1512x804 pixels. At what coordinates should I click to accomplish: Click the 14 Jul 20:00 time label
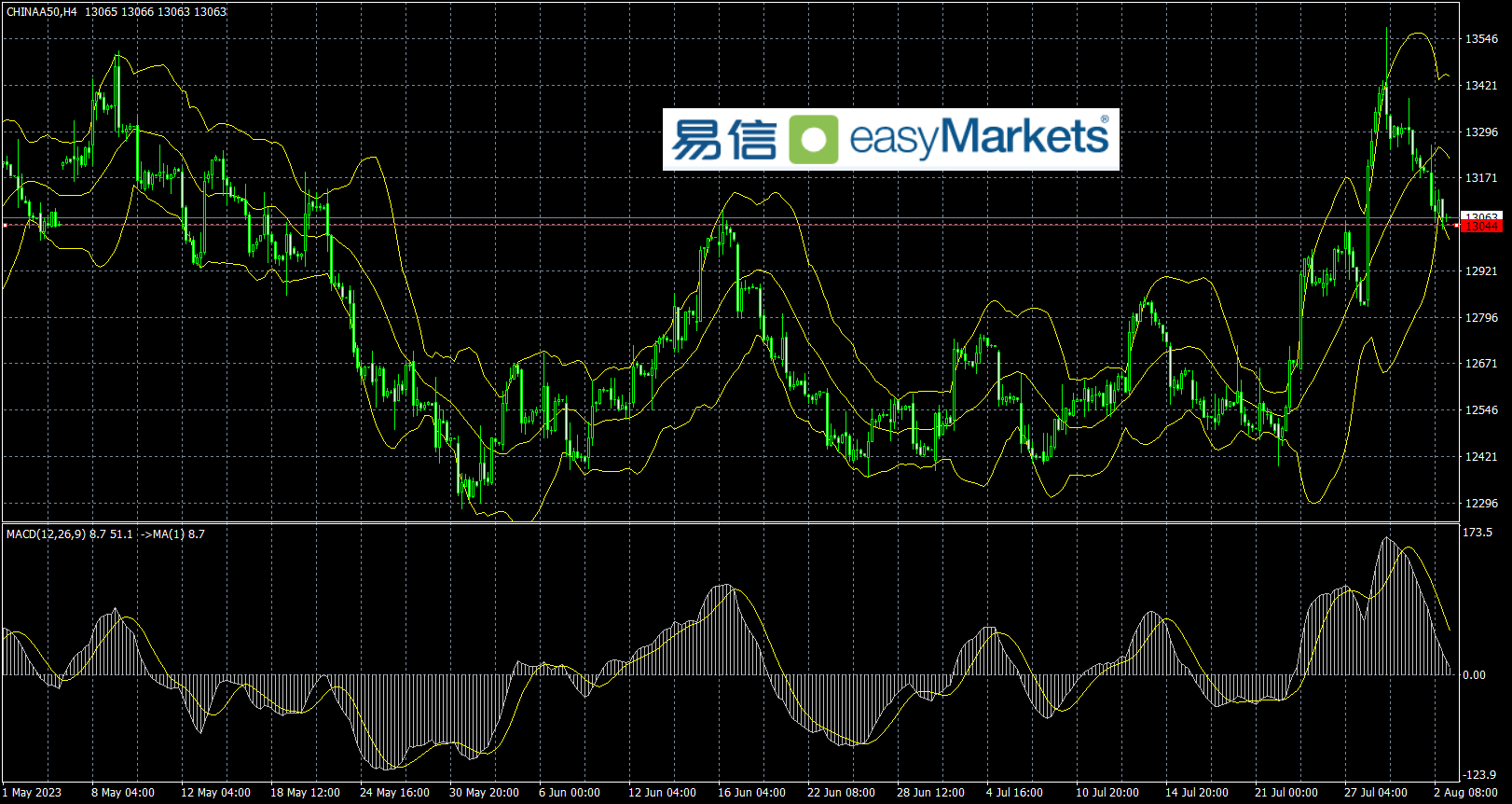pos(1197,793)
